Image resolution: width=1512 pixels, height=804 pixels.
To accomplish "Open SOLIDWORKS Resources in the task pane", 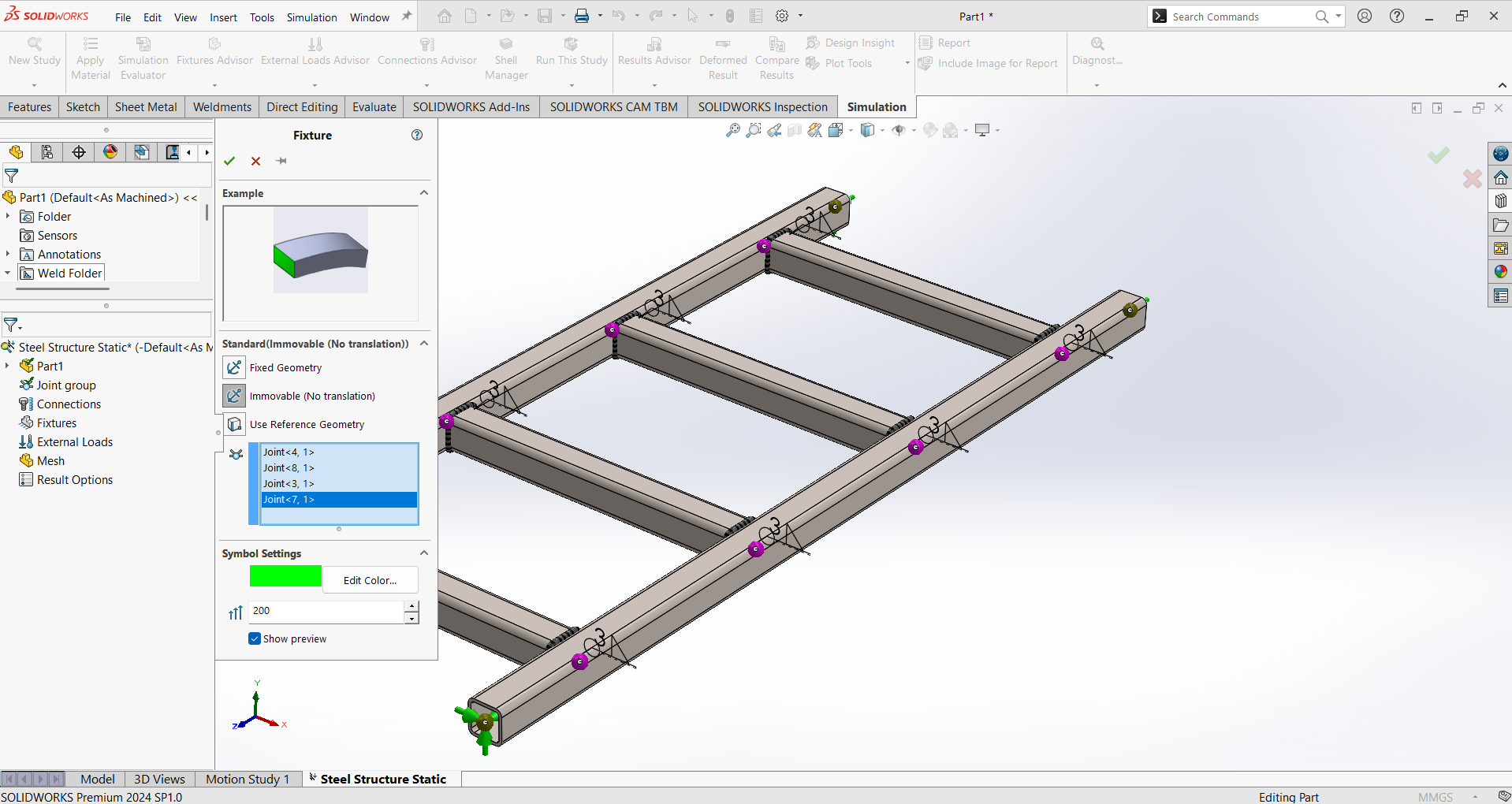I will coord(1501,177).
